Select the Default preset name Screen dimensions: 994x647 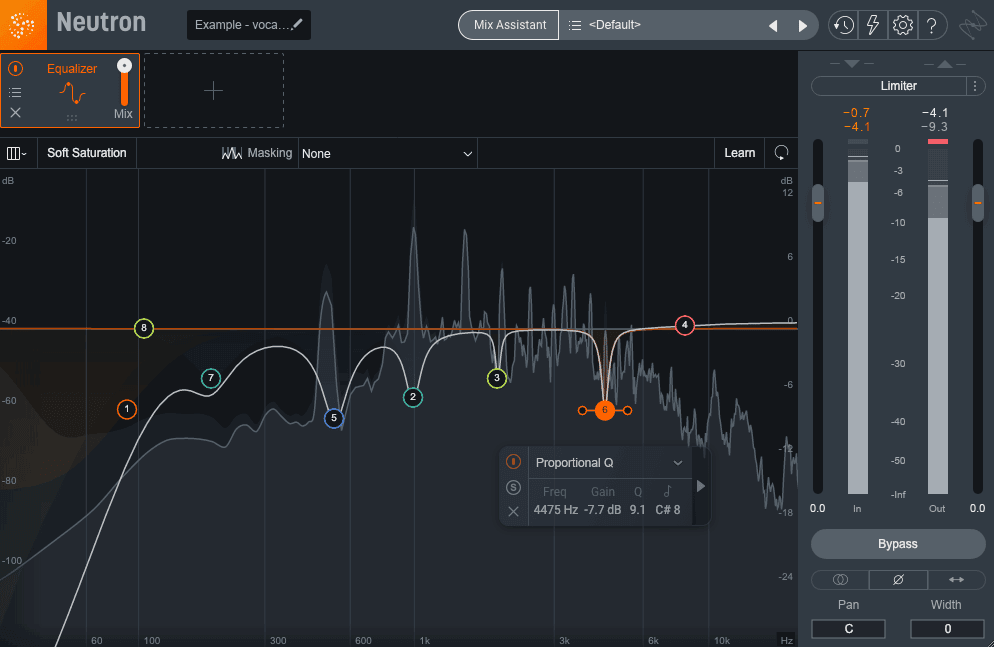click(614, 25)
